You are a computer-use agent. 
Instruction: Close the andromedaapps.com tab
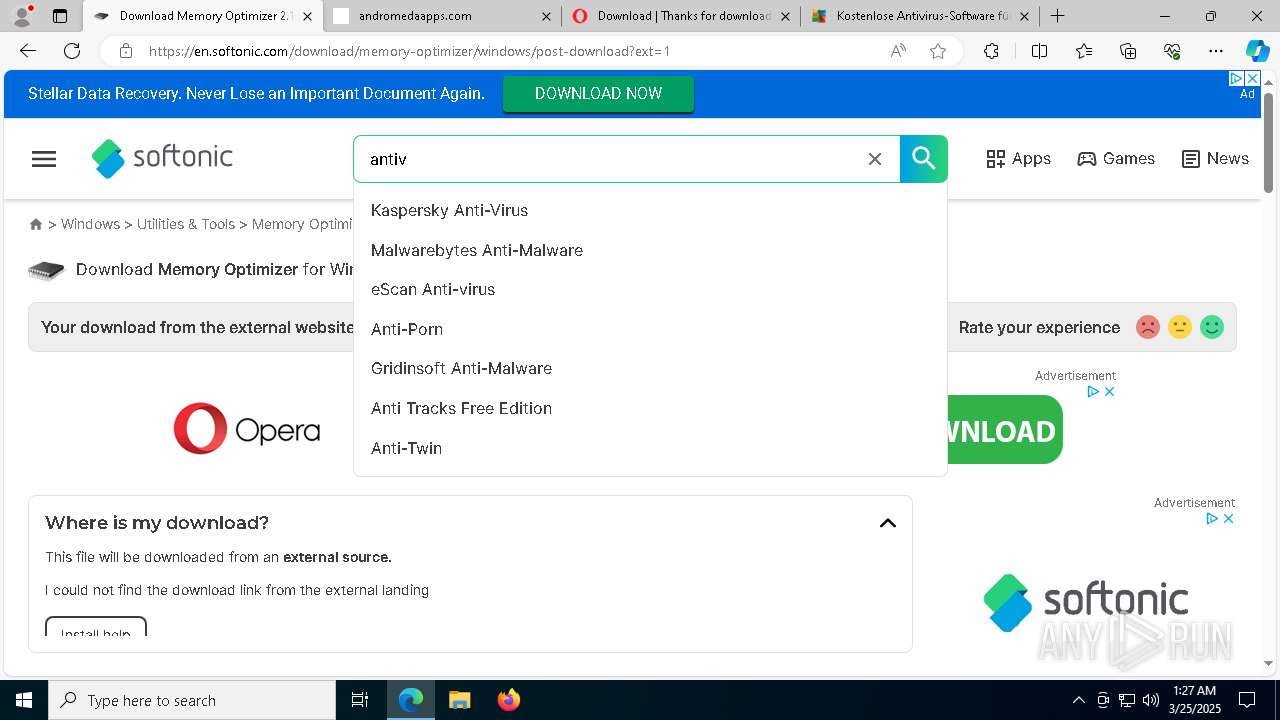click(x=546, y=16)
